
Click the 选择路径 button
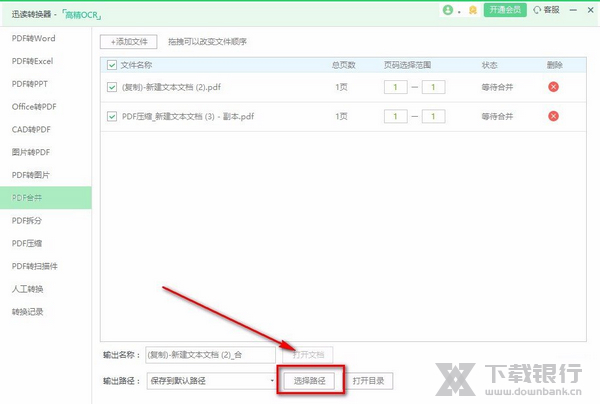click(310, 381)
